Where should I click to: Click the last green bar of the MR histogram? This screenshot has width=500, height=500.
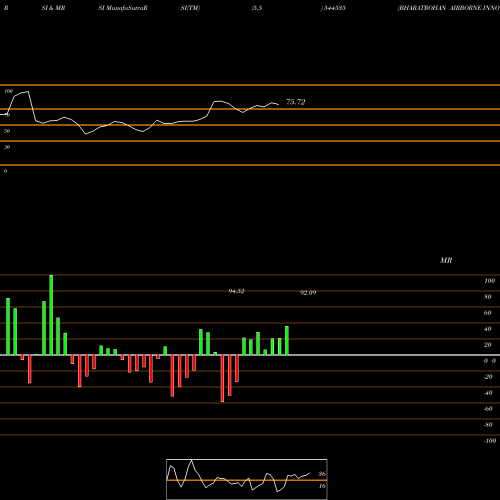click(x=287, y=340)
